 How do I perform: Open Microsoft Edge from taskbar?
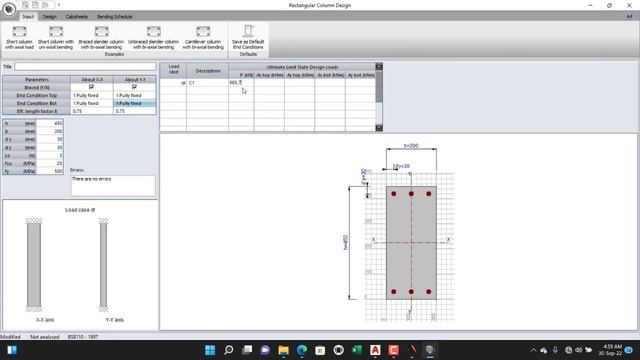(302, 350)
